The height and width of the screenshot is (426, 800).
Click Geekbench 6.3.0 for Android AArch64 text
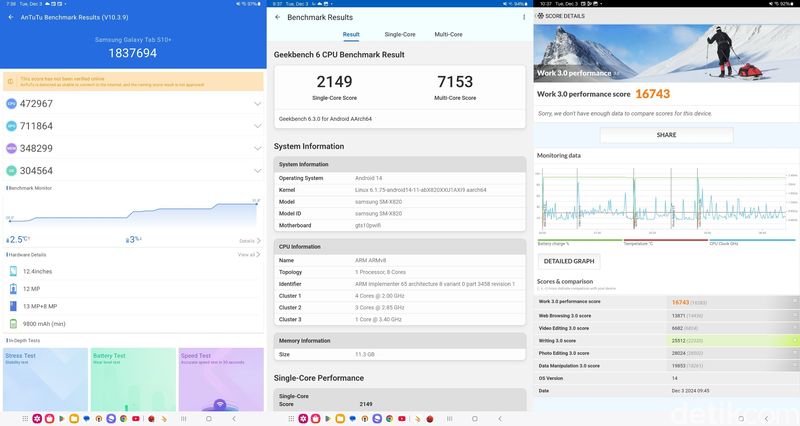pyautogui.click(x=325, y=119)
